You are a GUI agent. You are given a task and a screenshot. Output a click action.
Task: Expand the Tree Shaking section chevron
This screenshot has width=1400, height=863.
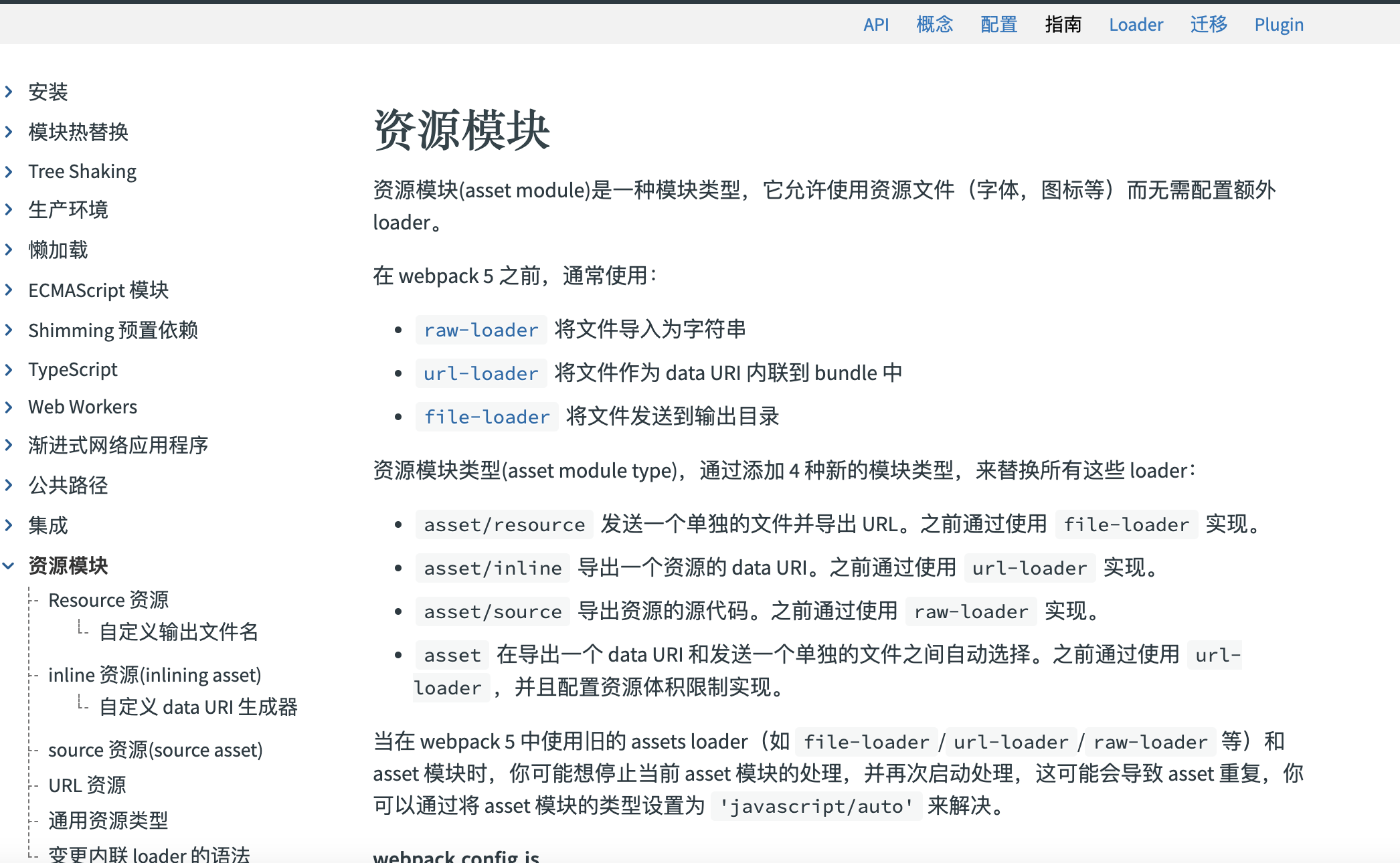(x=9, y=171)
